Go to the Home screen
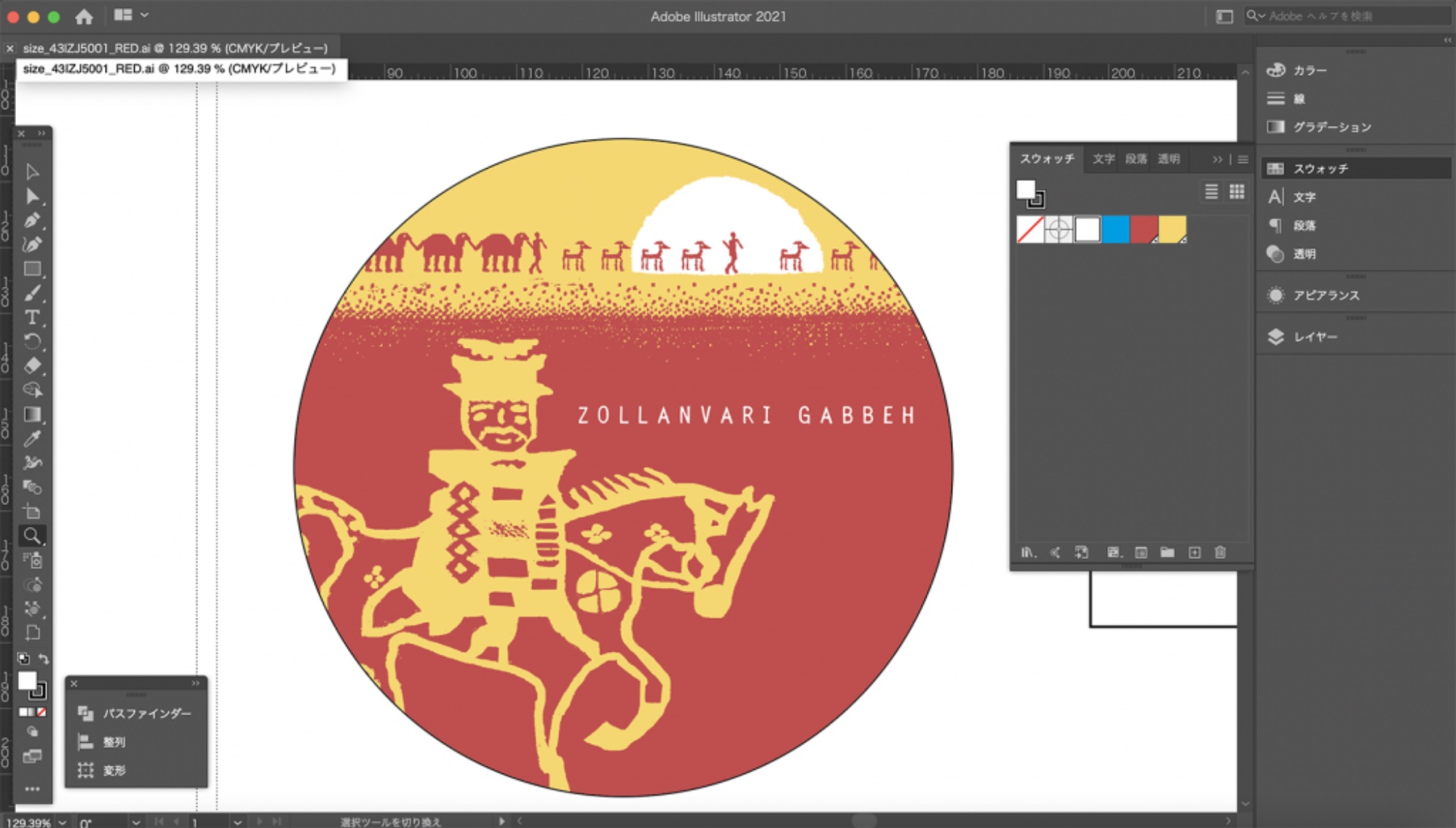This screenshot has width=1456, height=828. [x=84, y=16]
